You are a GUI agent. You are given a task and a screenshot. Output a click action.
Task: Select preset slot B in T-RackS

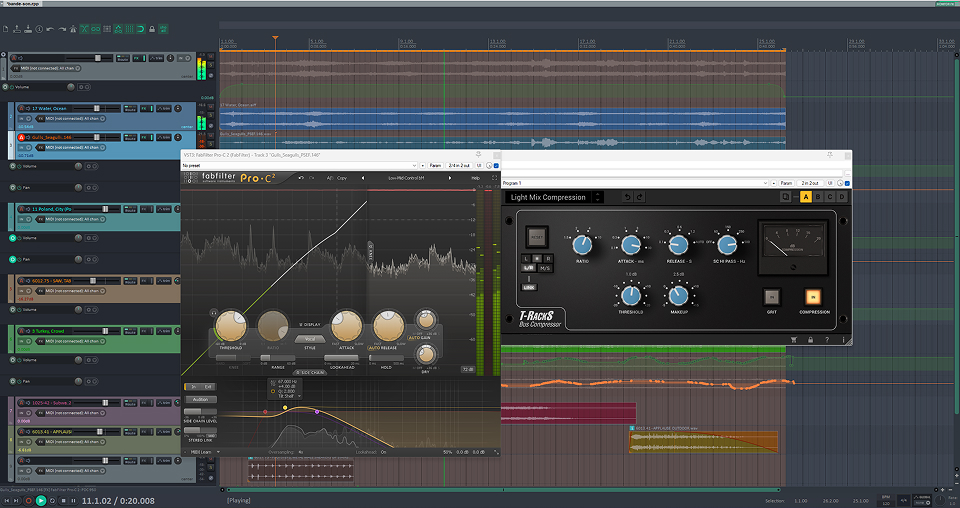(x=818, y=197)
